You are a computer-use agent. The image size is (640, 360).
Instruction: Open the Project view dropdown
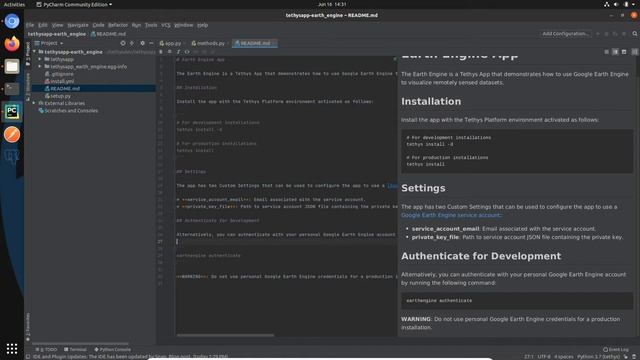[49, 43]
